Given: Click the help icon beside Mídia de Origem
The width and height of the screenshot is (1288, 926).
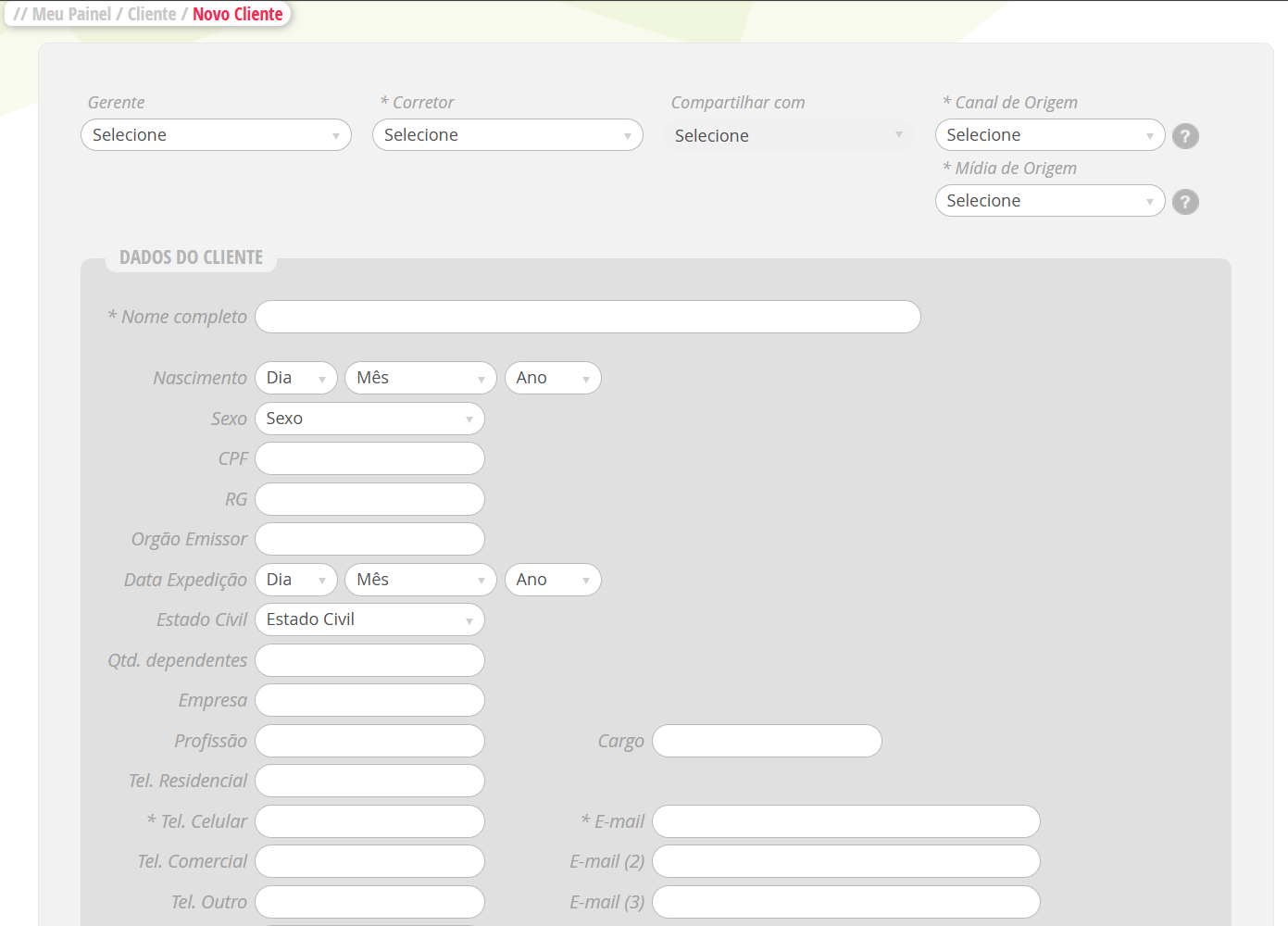Looking at the screenshot, I should tap(1185, 202).
